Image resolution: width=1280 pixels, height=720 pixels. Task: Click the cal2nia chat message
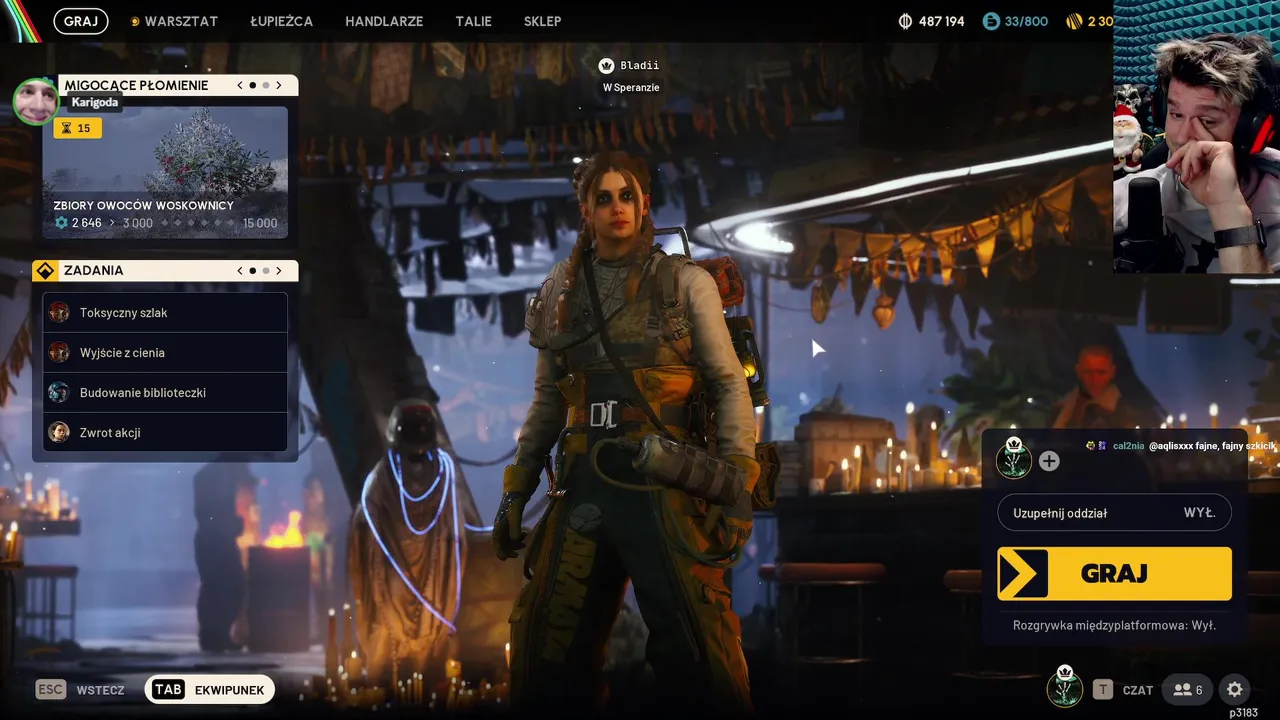[x=1181, y=446]
